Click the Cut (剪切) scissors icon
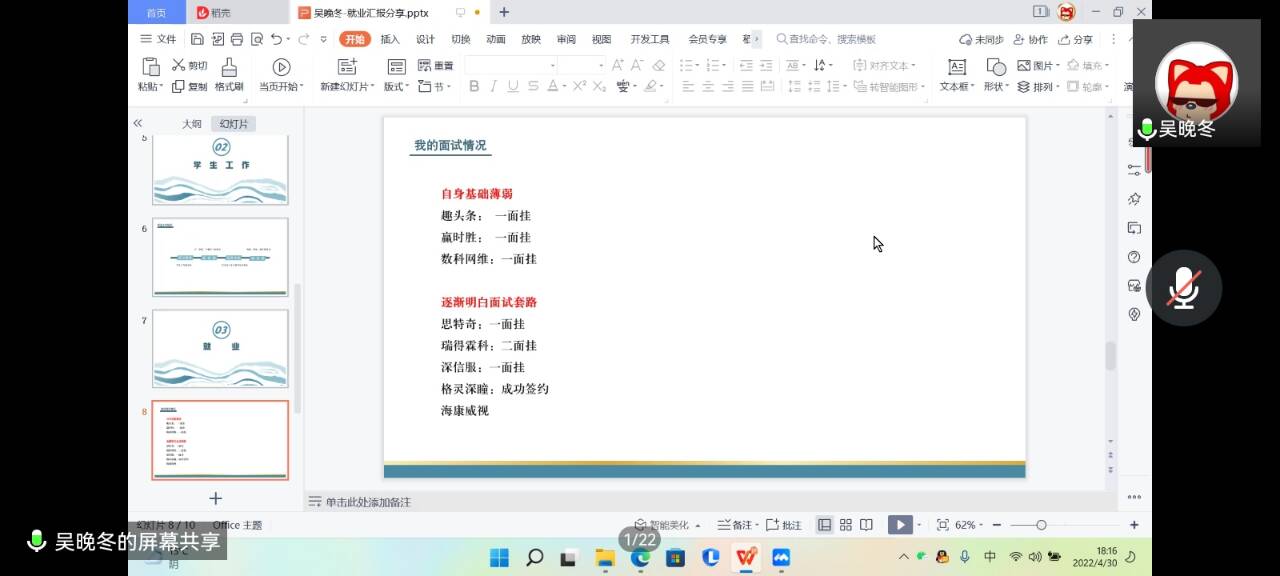Viewport: 1280px width, 576px height. tap(179, 65)
